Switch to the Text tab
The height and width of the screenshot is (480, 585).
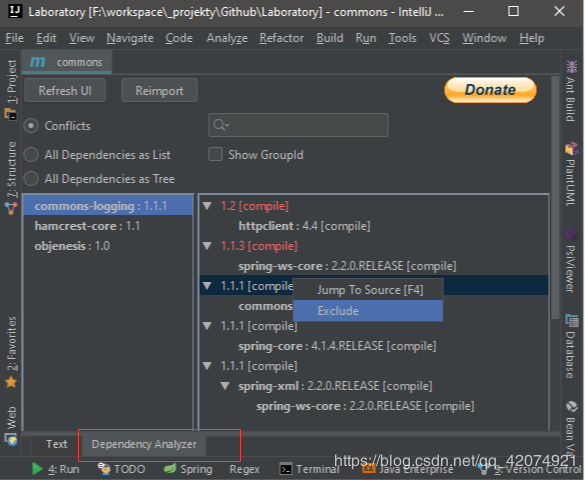56,444
